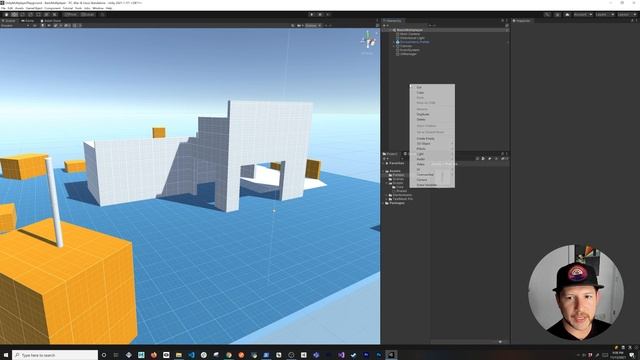Select the Rect transform tool

(38, 15)
